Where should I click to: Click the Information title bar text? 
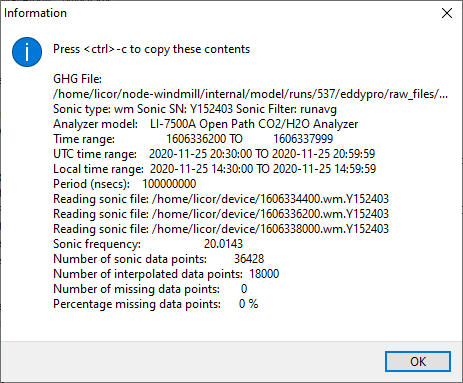click(x=35, y=13)
